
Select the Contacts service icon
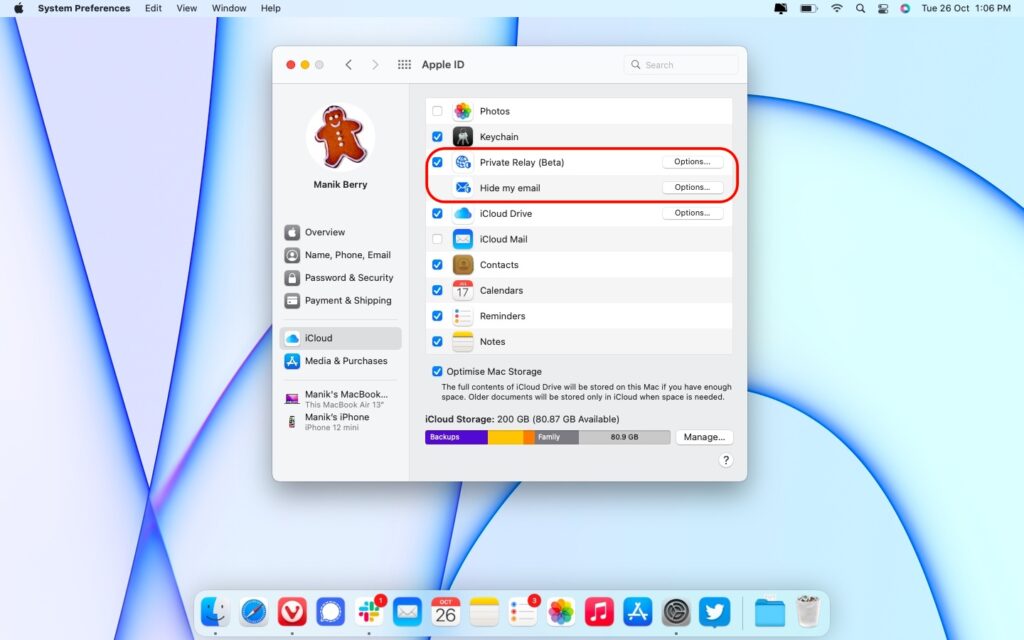(462, 264)
